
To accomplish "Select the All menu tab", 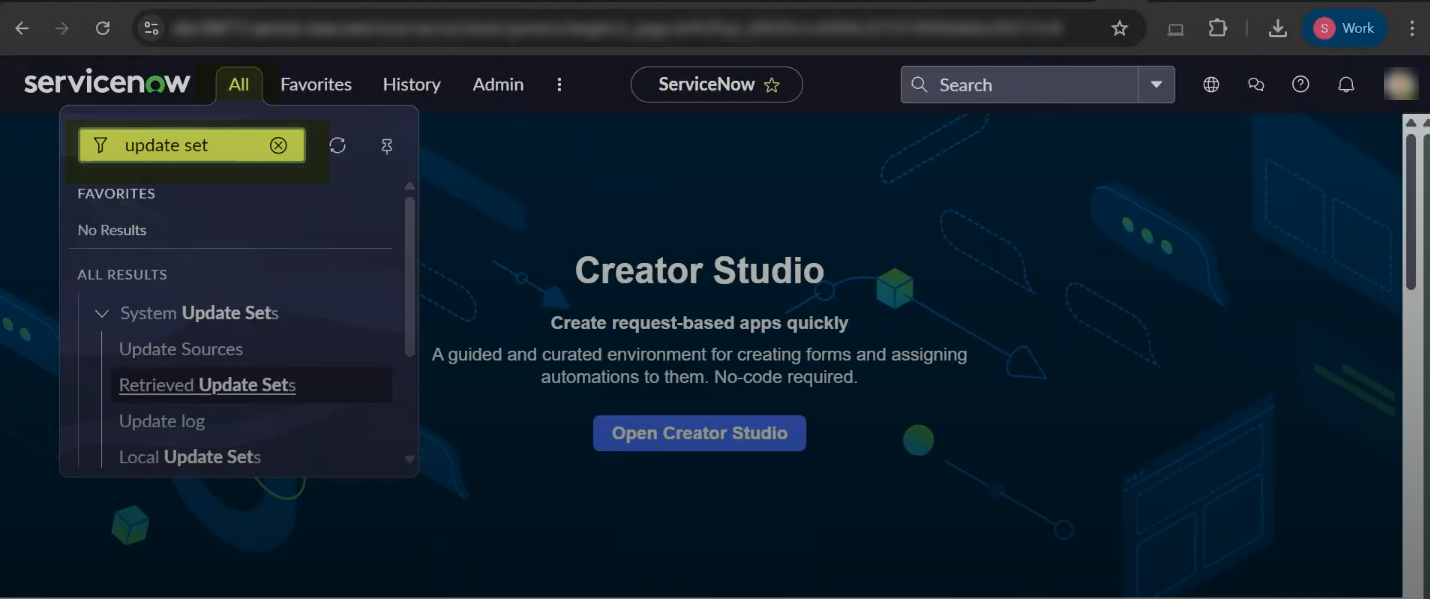I will (238, 85).
